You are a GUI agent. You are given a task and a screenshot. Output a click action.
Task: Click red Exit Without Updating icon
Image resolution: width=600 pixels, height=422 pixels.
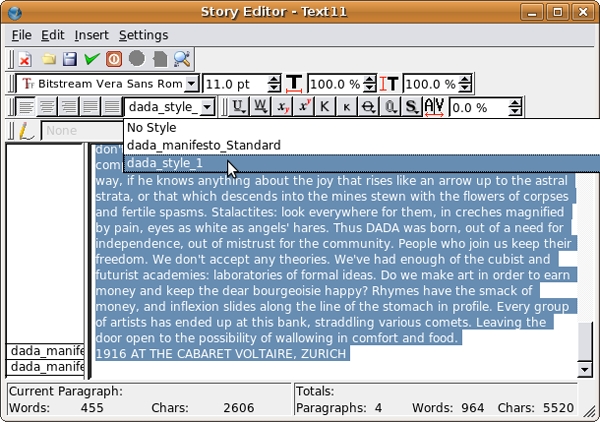[x=114, y=59]
